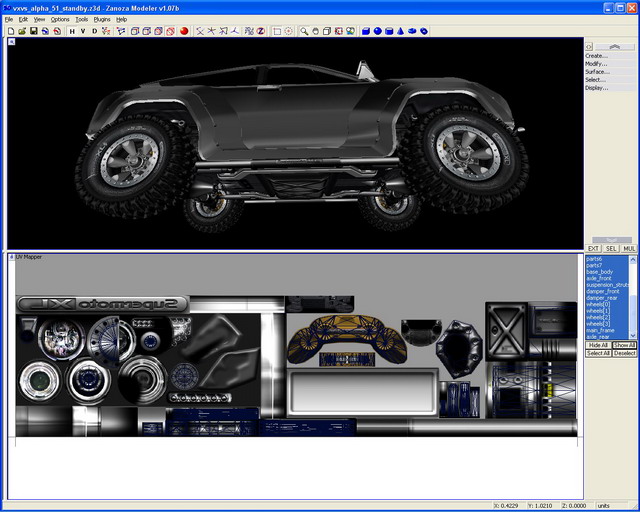This screenshot has width=640, height=512.
Task: Expand the Modify... panel
Action: (x=597, y=64)
